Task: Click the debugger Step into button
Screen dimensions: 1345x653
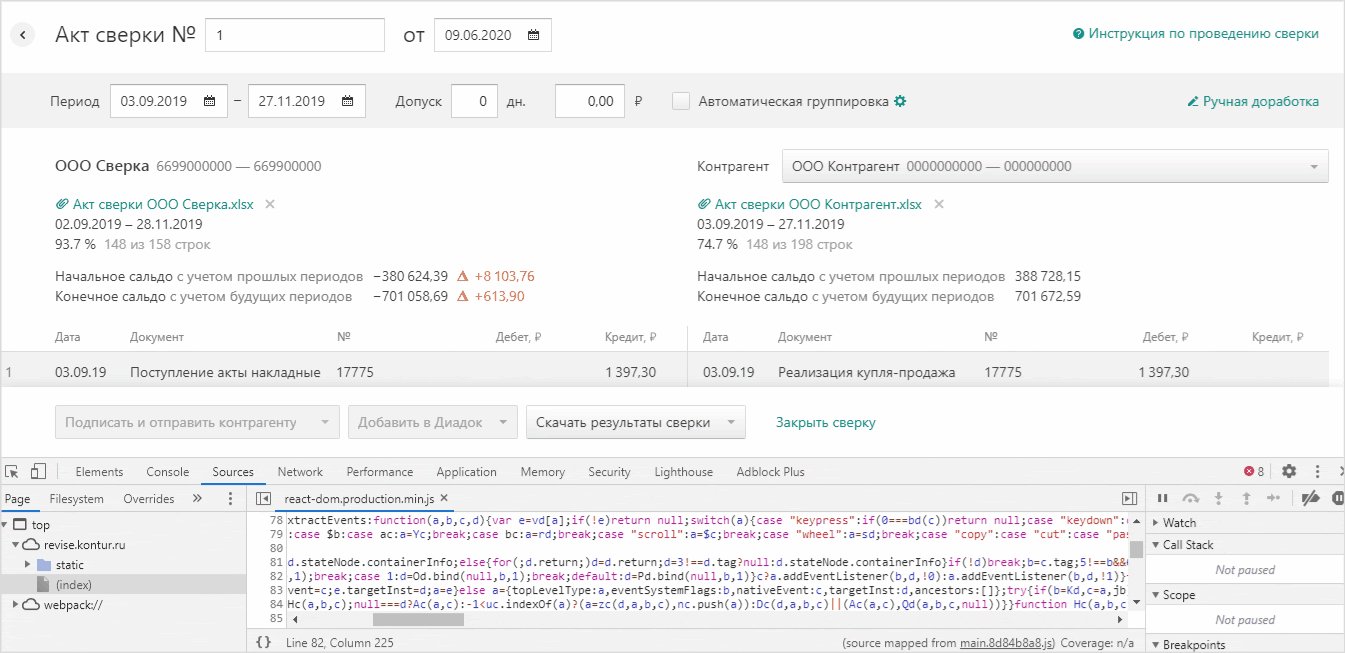Action: pyautogui.click(x=1218, y=498)
